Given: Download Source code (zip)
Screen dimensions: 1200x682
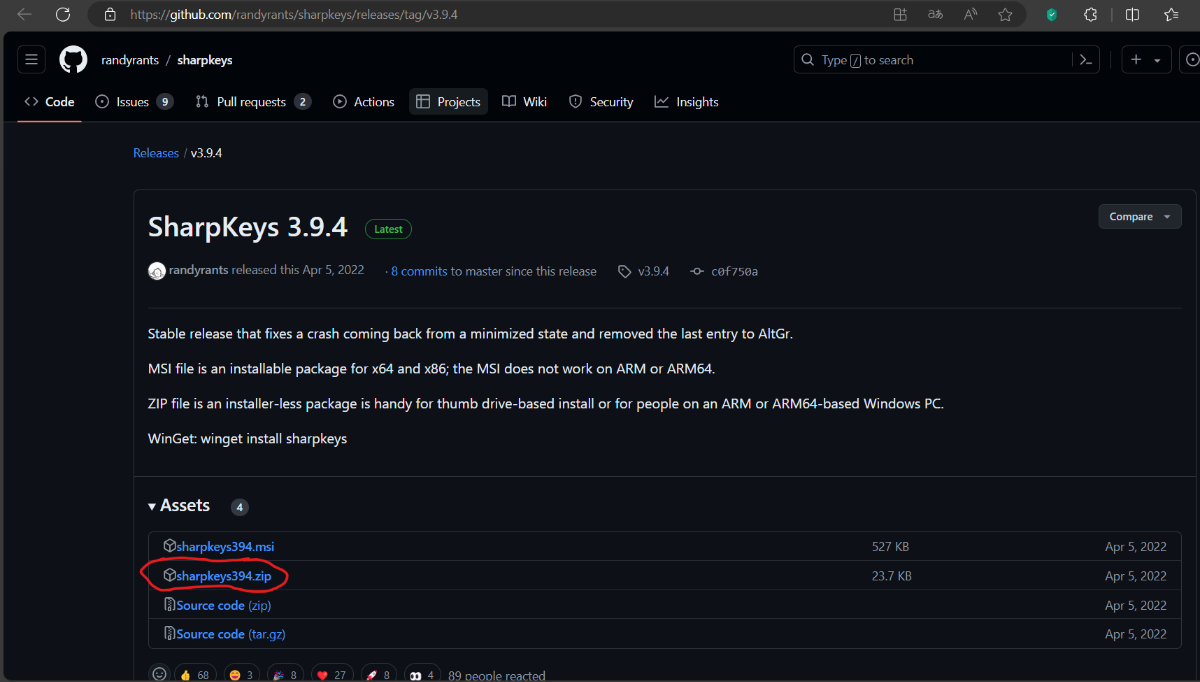Looking at the screenshot, I should [x=224, y=605].
